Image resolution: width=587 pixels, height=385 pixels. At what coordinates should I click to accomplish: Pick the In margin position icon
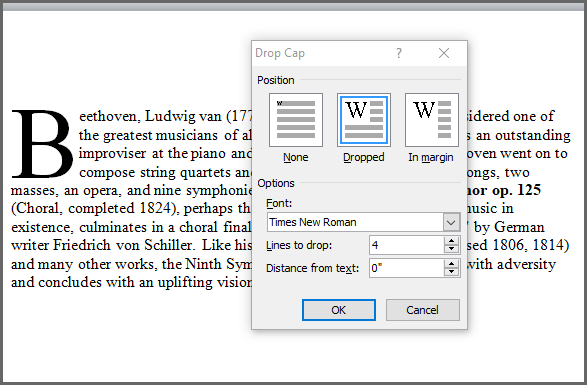coord(432,120)
